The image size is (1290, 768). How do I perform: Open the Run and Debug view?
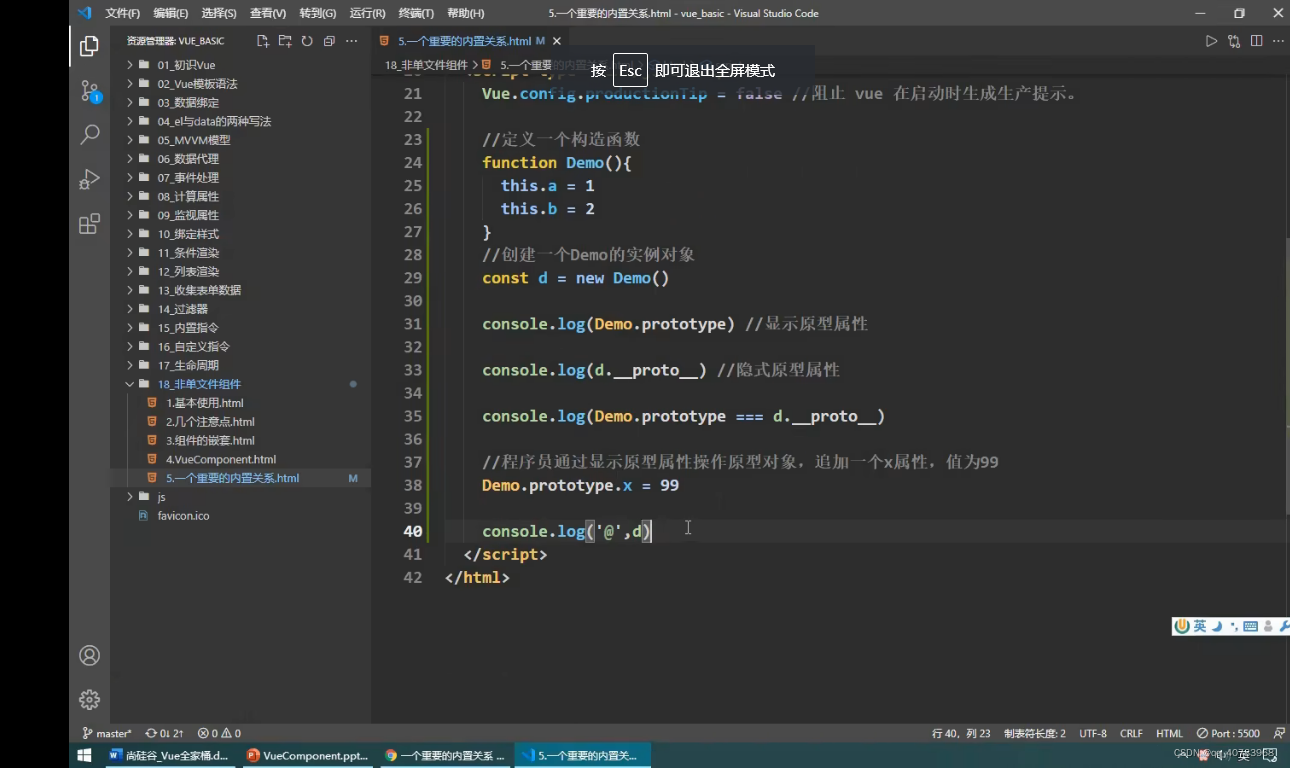pyautogui.click(x=89, y=179)
